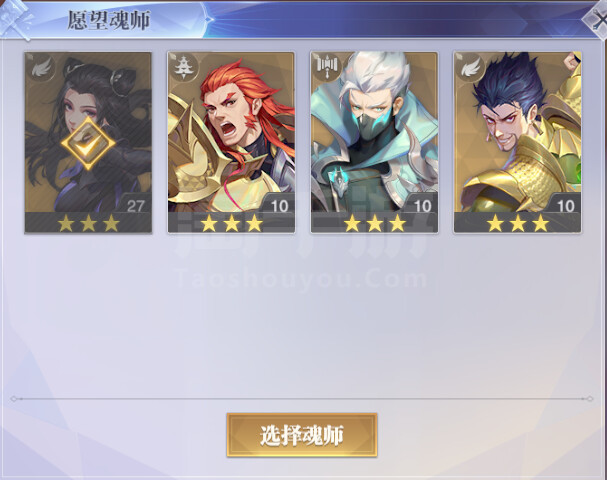The image size is (607, 480).
Task: Click the three-star rating under masked character
Action: (x=375, y=223)
